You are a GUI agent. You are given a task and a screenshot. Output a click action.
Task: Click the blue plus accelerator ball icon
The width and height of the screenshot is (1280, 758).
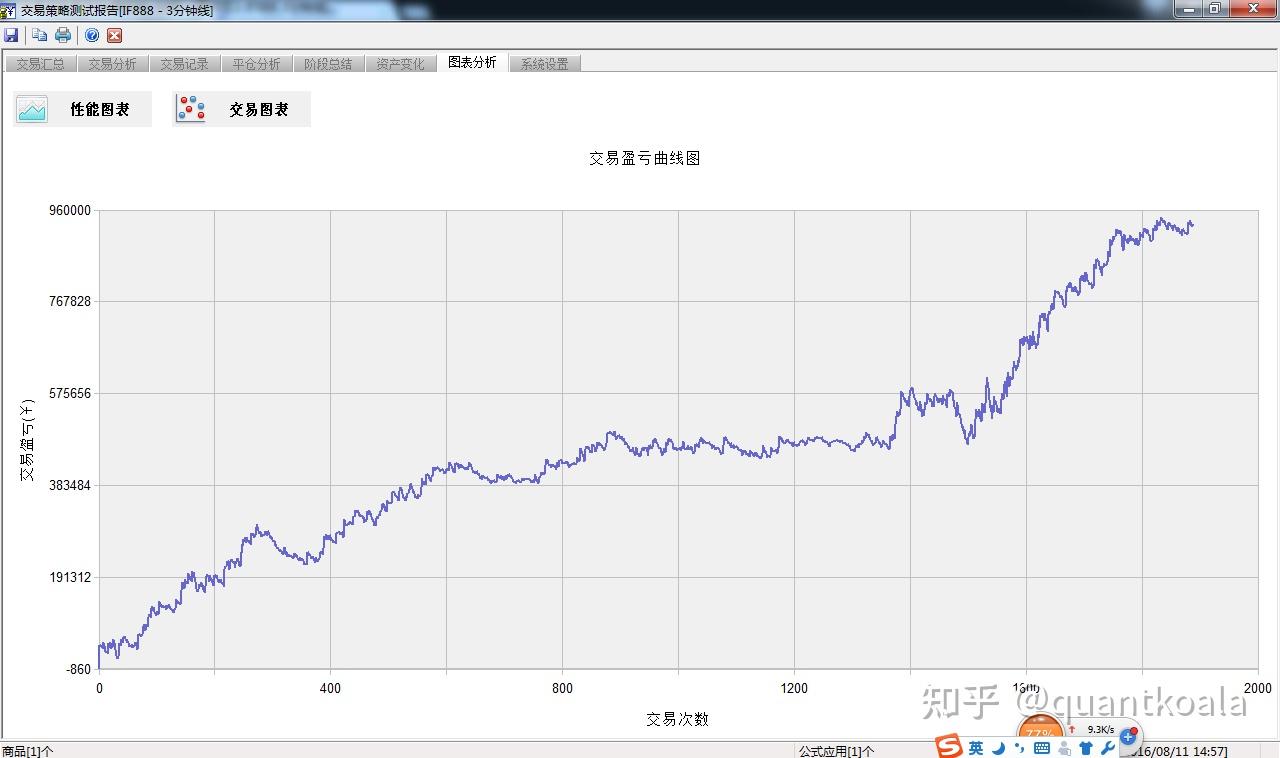(x=1128, y=737)
